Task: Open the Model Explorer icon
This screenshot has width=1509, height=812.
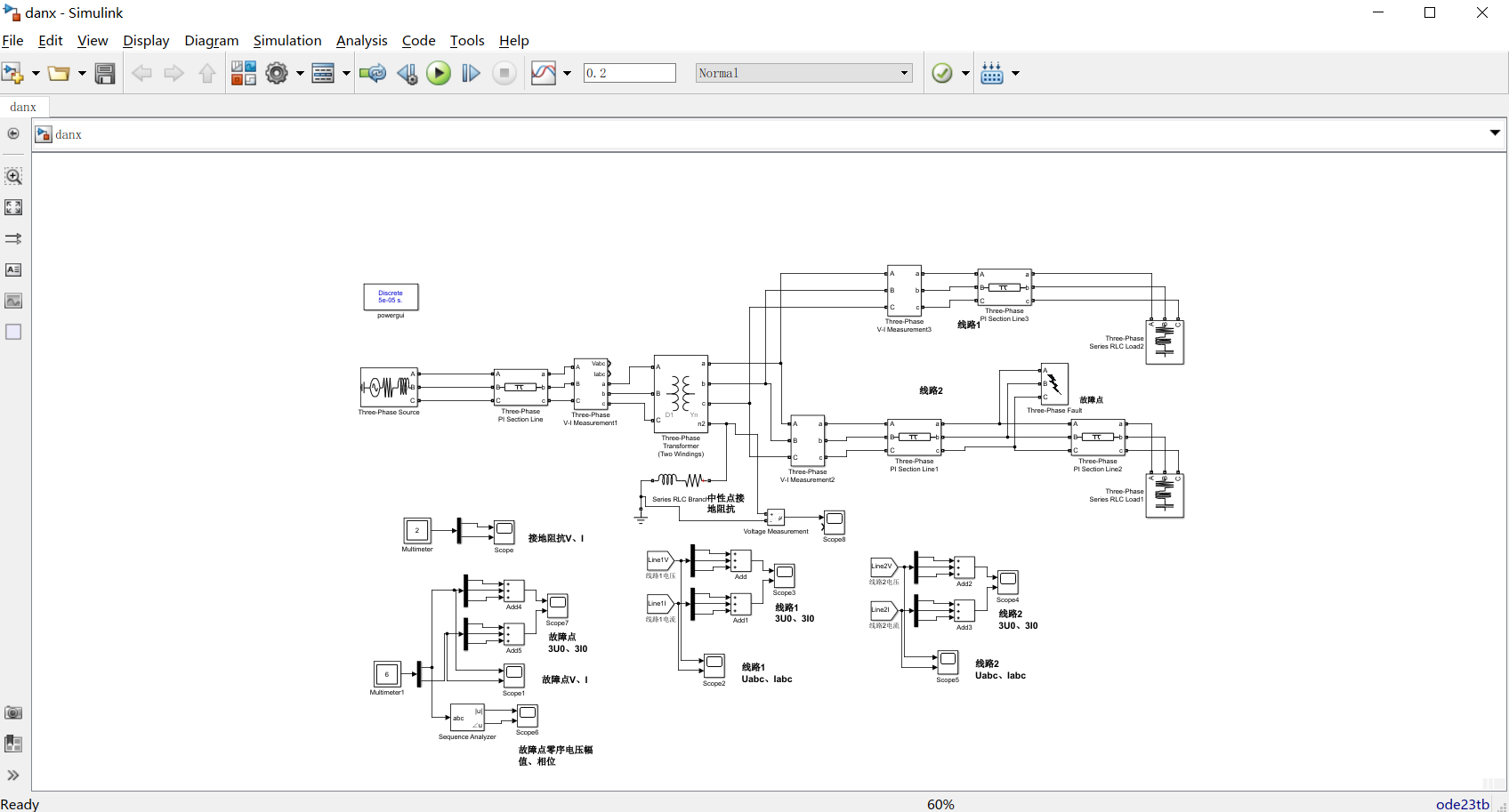Action: 323,73
